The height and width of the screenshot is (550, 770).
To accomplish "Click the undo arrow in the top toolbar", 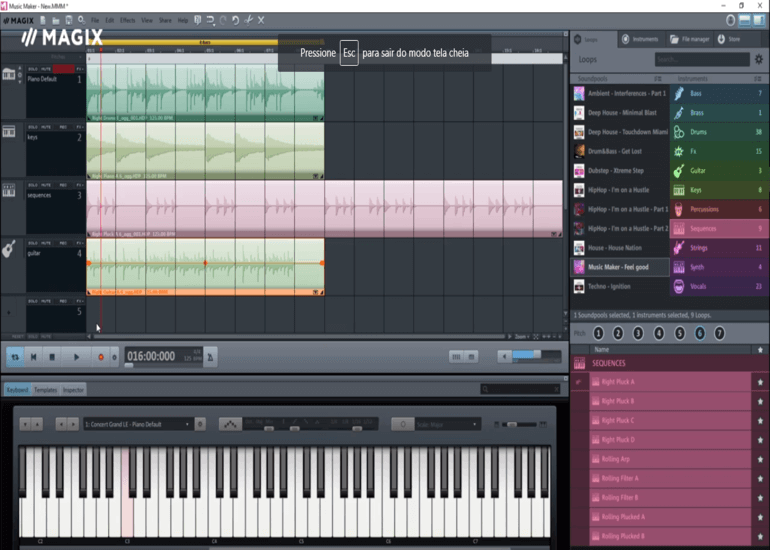I will point(236,20).
